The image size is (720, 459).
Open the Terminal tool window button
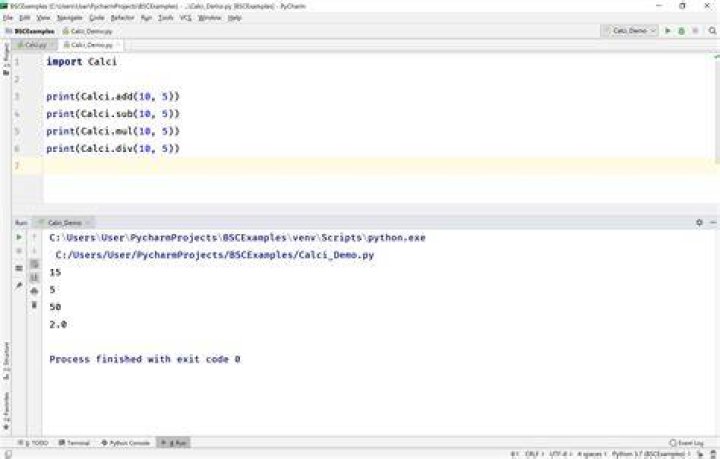(x=74, y=443)
